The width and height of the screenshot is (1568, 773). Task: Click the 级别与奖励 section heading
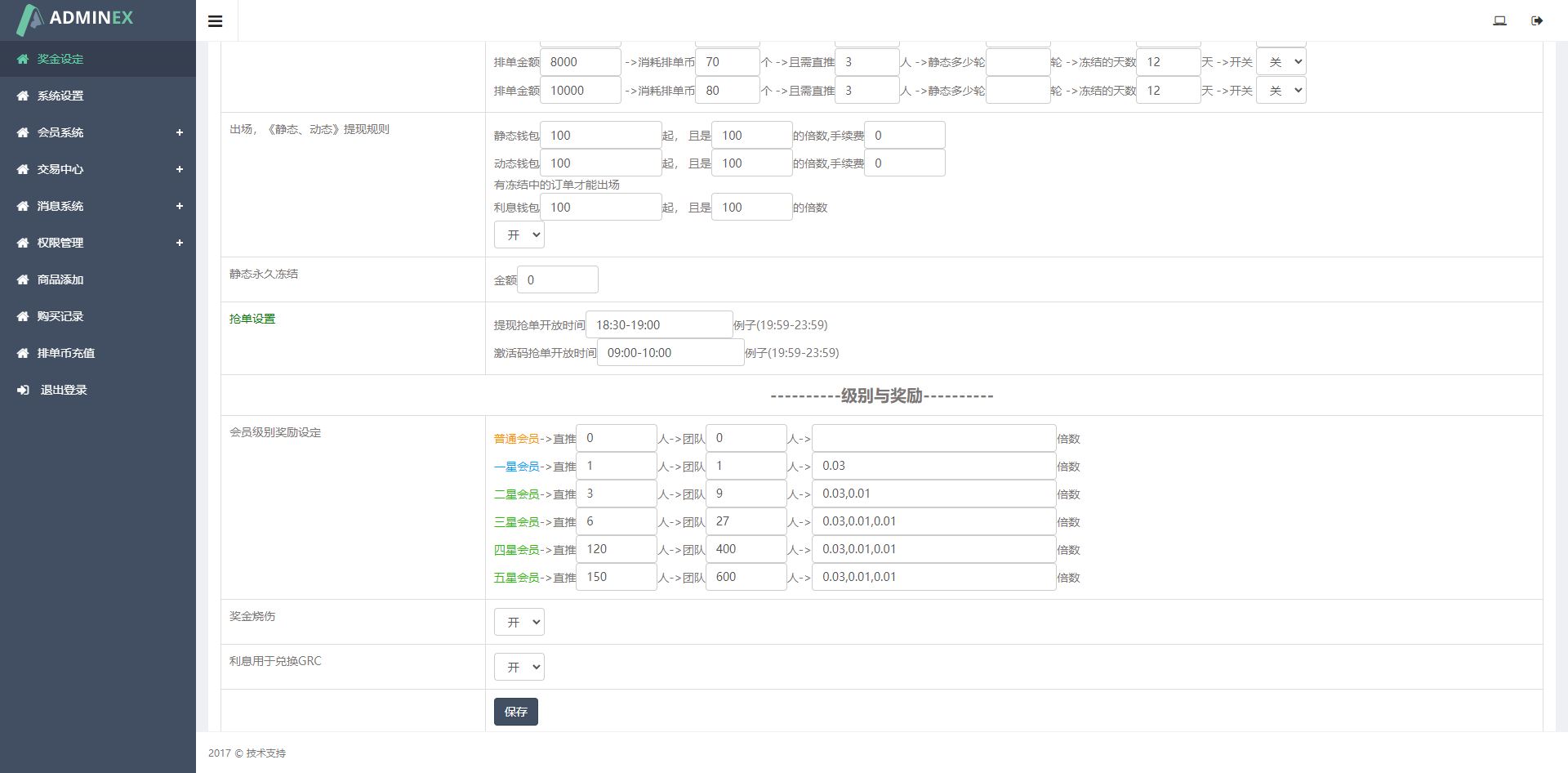[882, 395]
